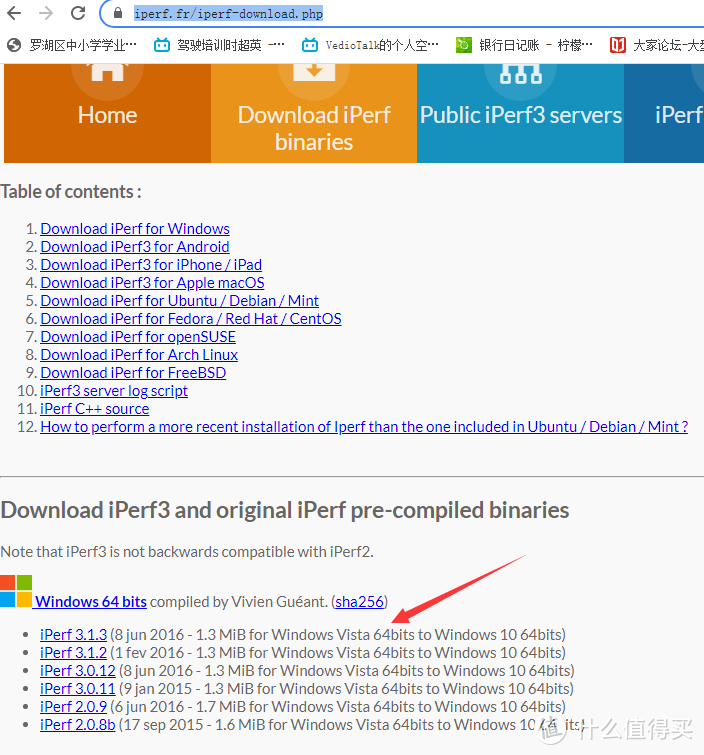Click the padlock icon in address bar

click(117, 14)
